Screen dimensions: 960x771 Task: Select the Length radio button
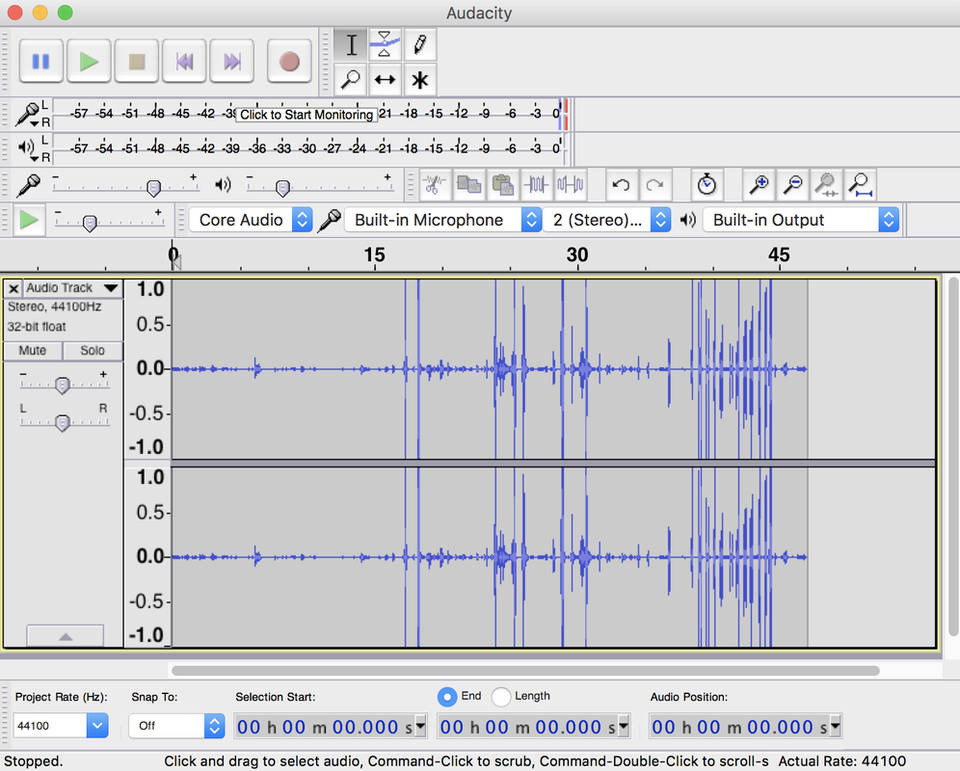[x=501, y=697]
